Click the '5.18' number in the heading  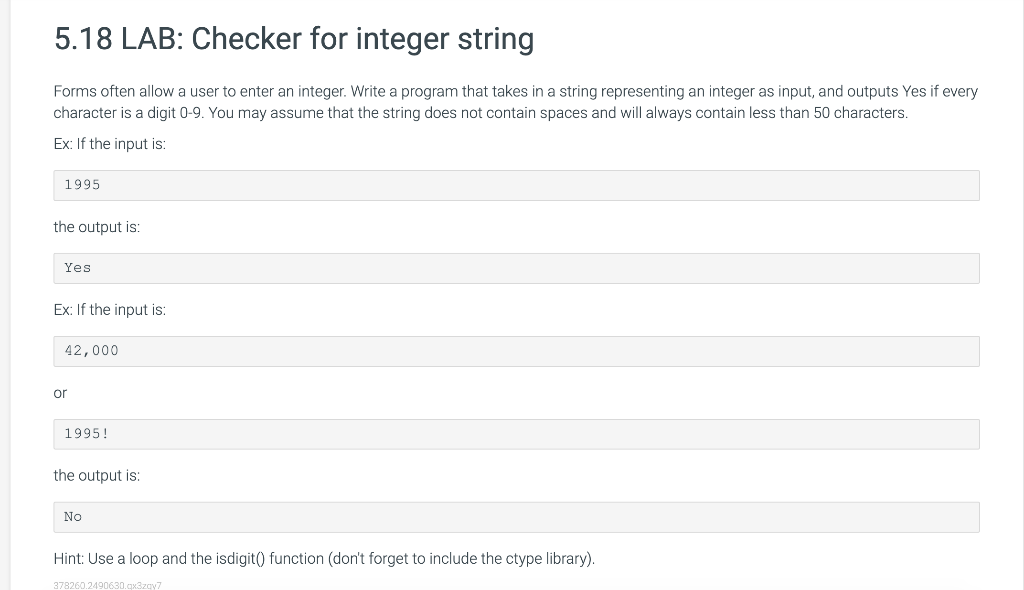83,39
